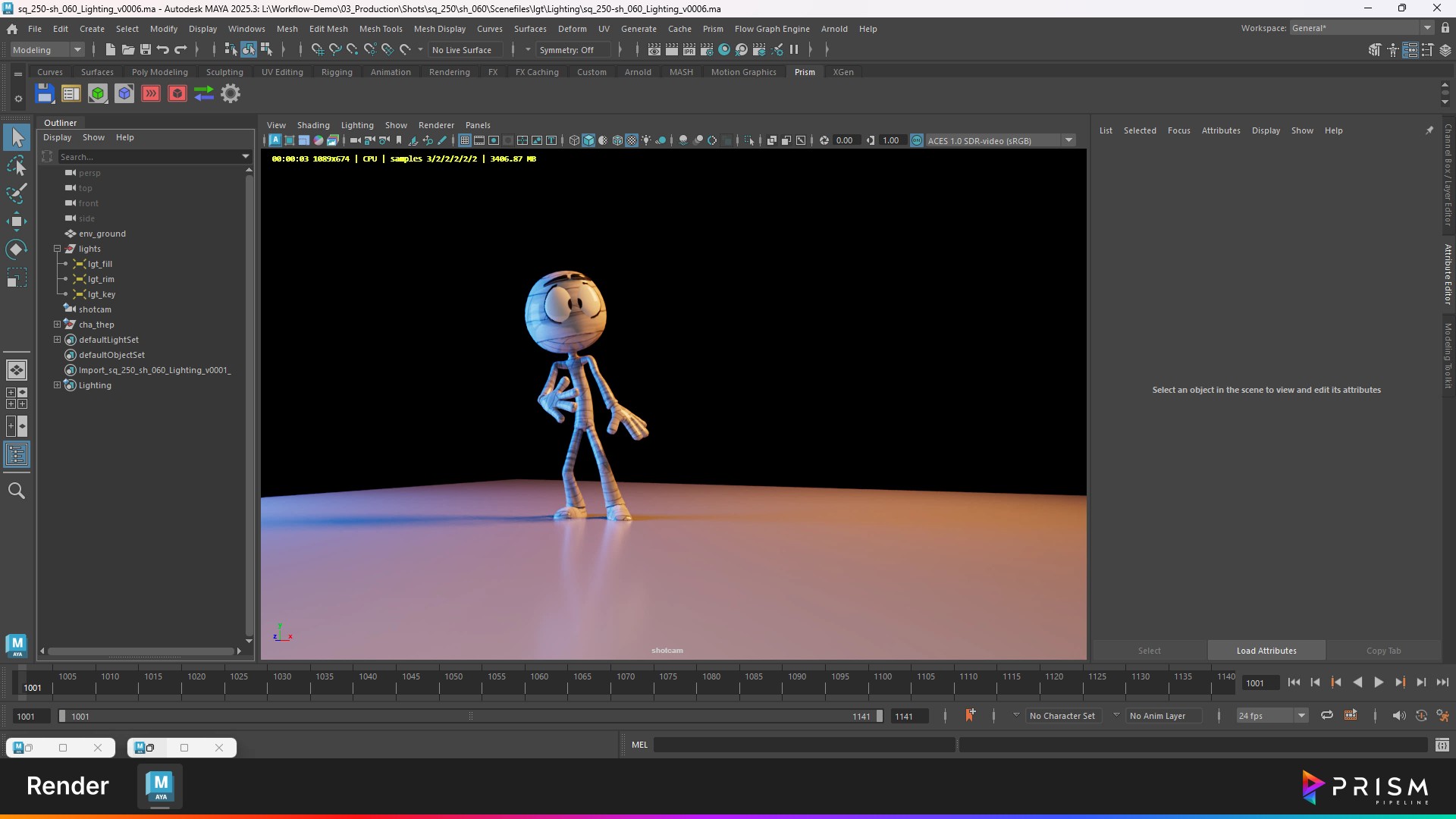Image resolution: width=1456 pixels, height=819 pixels.
Task: Pause the viewport render from the status line
Action: 794,50
